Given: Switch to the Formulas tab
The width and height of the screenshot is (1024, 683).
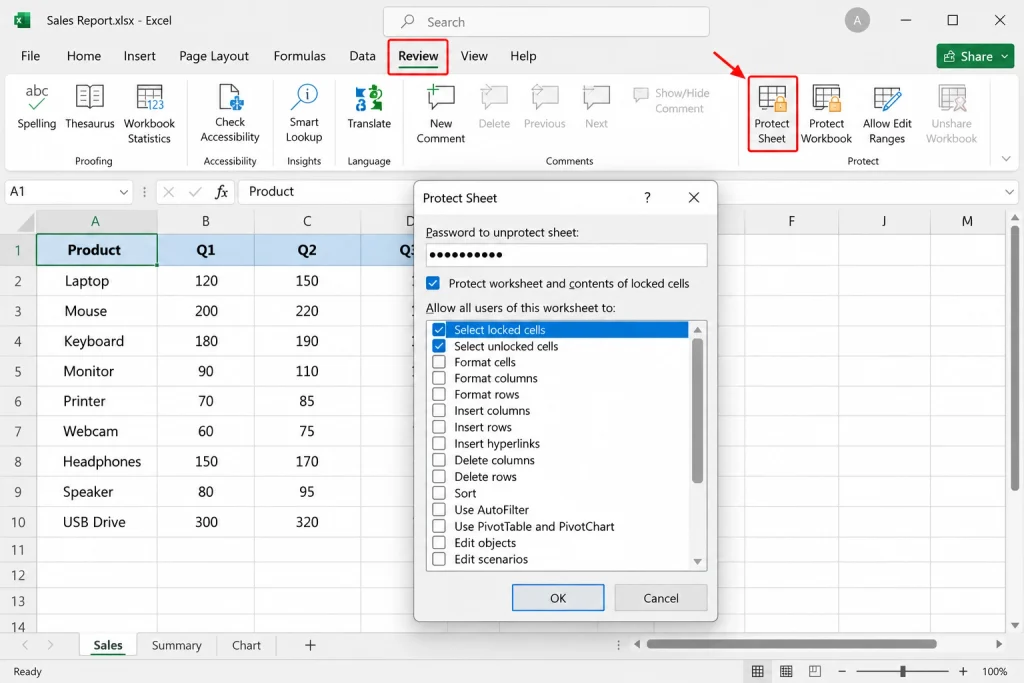Looking at the screenshot, I should click(299, 56).
